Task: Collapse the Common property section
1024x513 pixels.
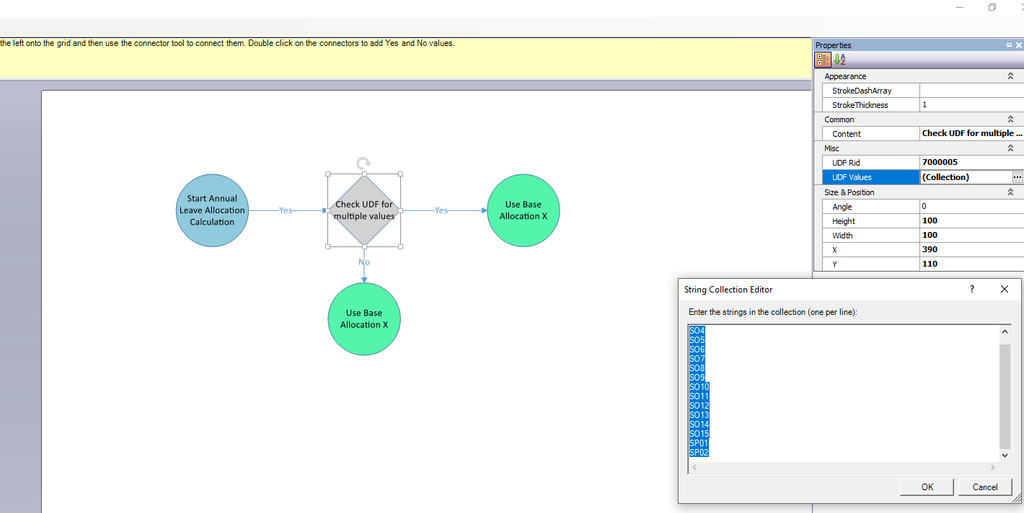Action: (x=1010, y=119)
